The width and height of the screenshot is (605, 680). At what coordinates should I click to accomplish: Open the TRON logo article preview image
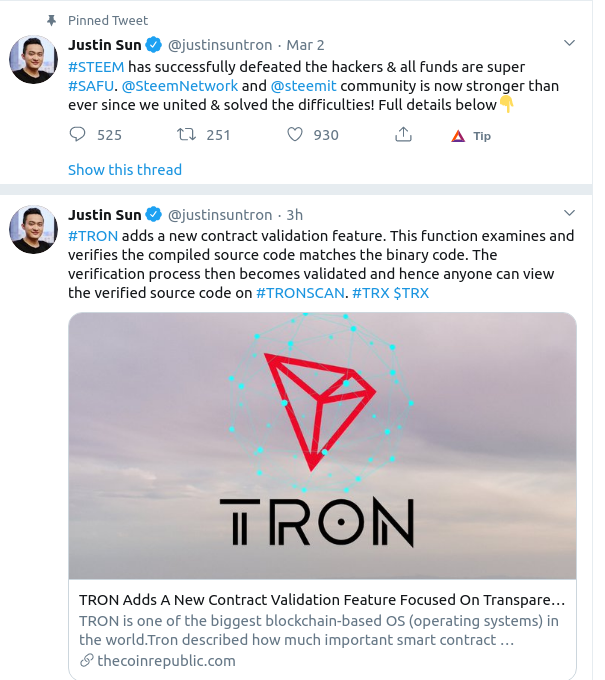[322, 445]
